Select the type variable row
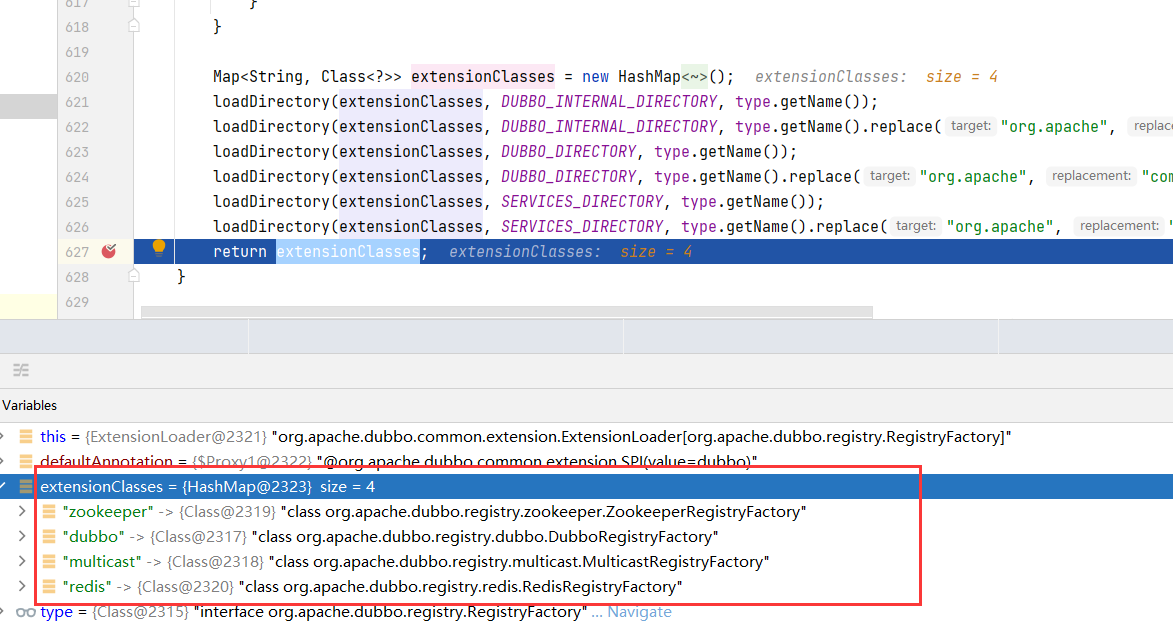 [586, 612]
